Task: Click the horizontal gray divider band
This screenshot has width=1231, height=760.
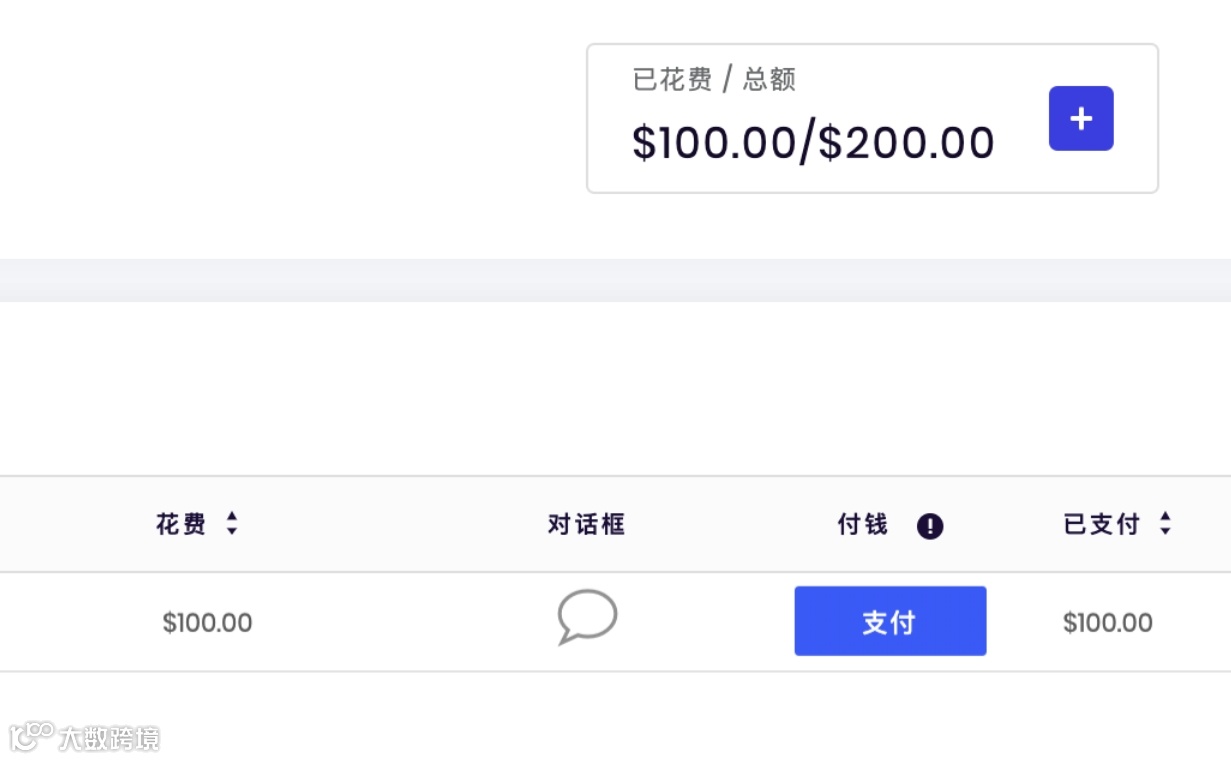Action: tap(615, 280)
